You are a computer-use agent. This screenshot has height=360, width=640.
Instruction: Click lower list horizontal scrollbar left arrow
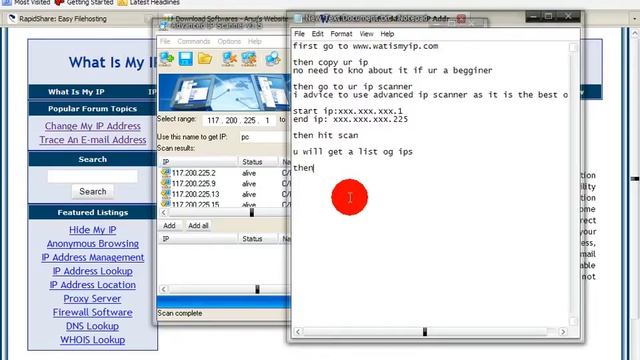tap(164, 289)
